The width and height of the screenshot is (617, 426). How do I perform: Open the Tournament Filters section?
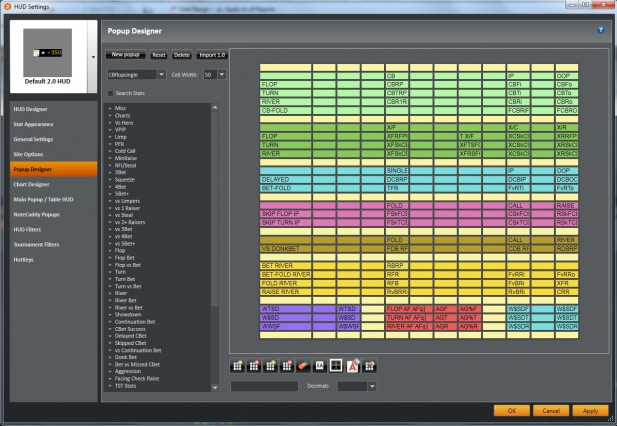[x=54, y=244]
